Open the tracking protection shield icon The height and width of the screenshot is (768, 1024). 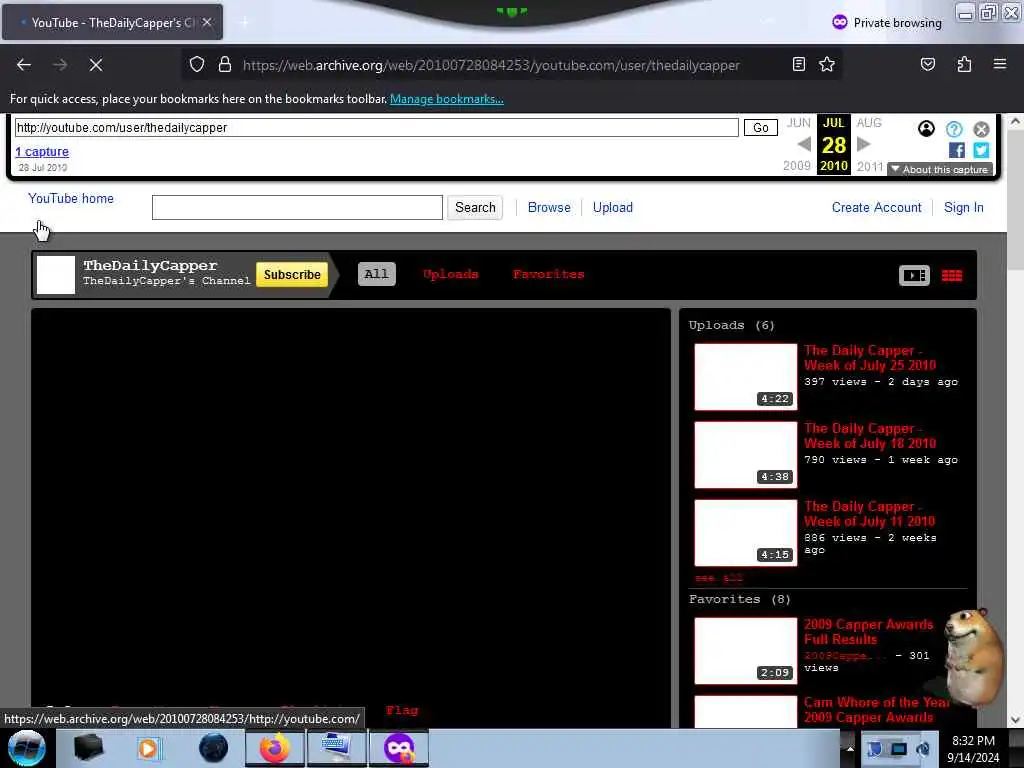tap(197, 65)
